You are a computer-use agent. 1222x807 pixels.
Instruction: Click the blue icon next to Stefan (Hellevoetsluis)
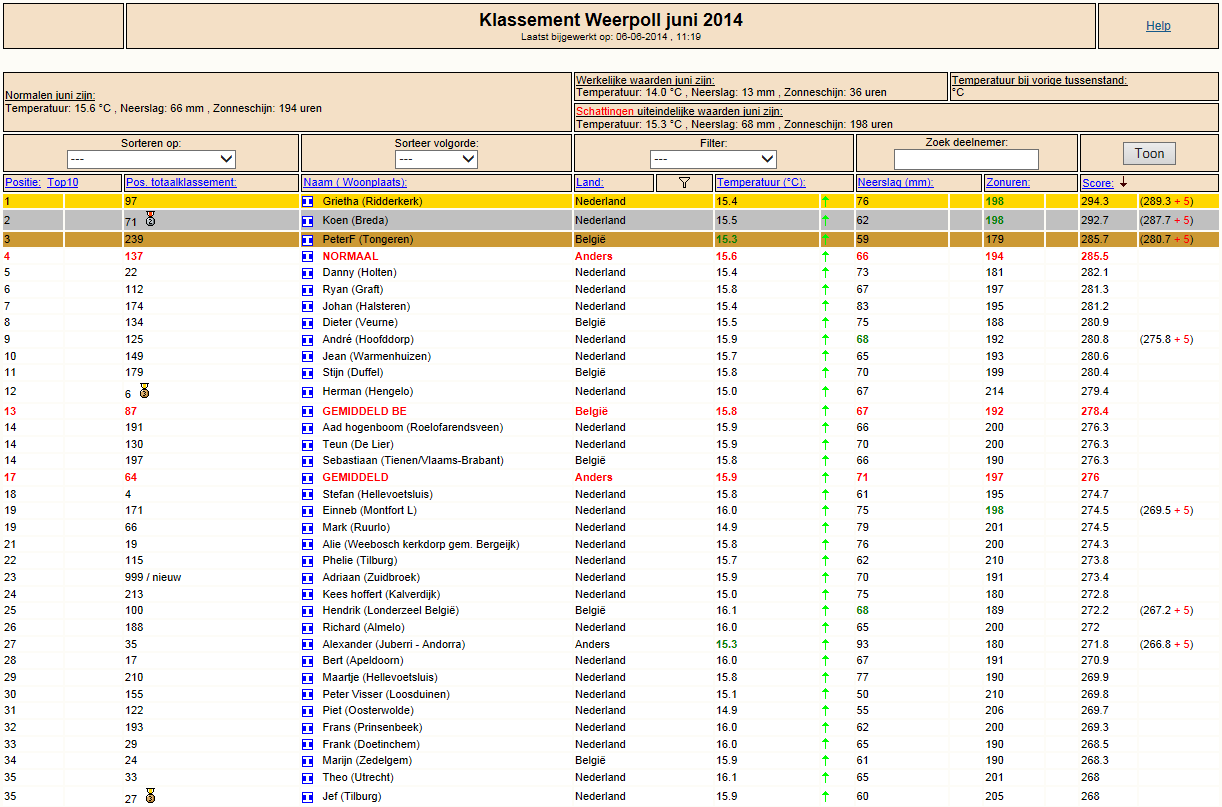pyautogui.click(x=308, y=495)
